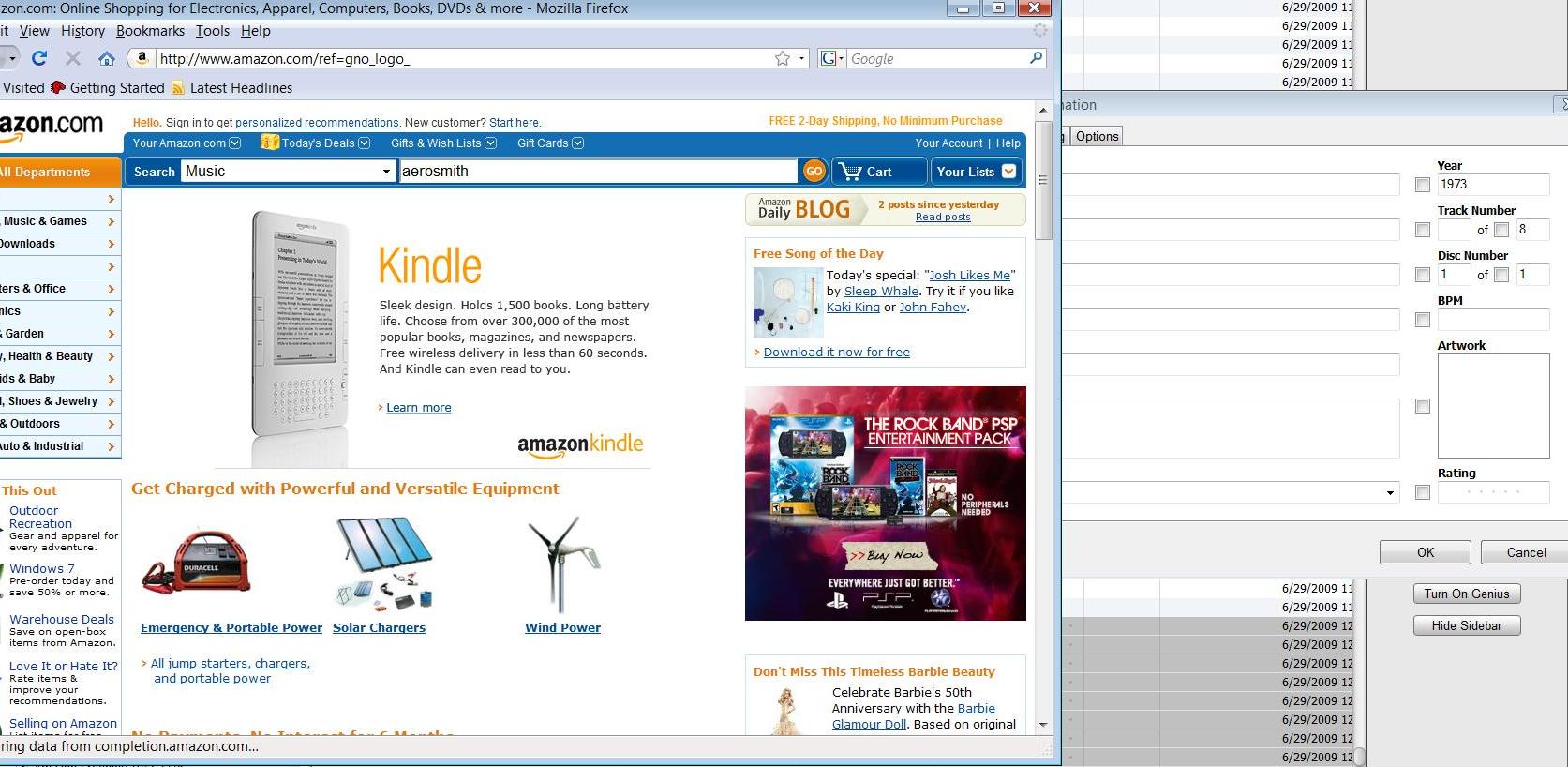This screenshot has width=1568, height=767.
Task: Tick the Disc Number 'of' checkbox
Action: coord(1501,275)
